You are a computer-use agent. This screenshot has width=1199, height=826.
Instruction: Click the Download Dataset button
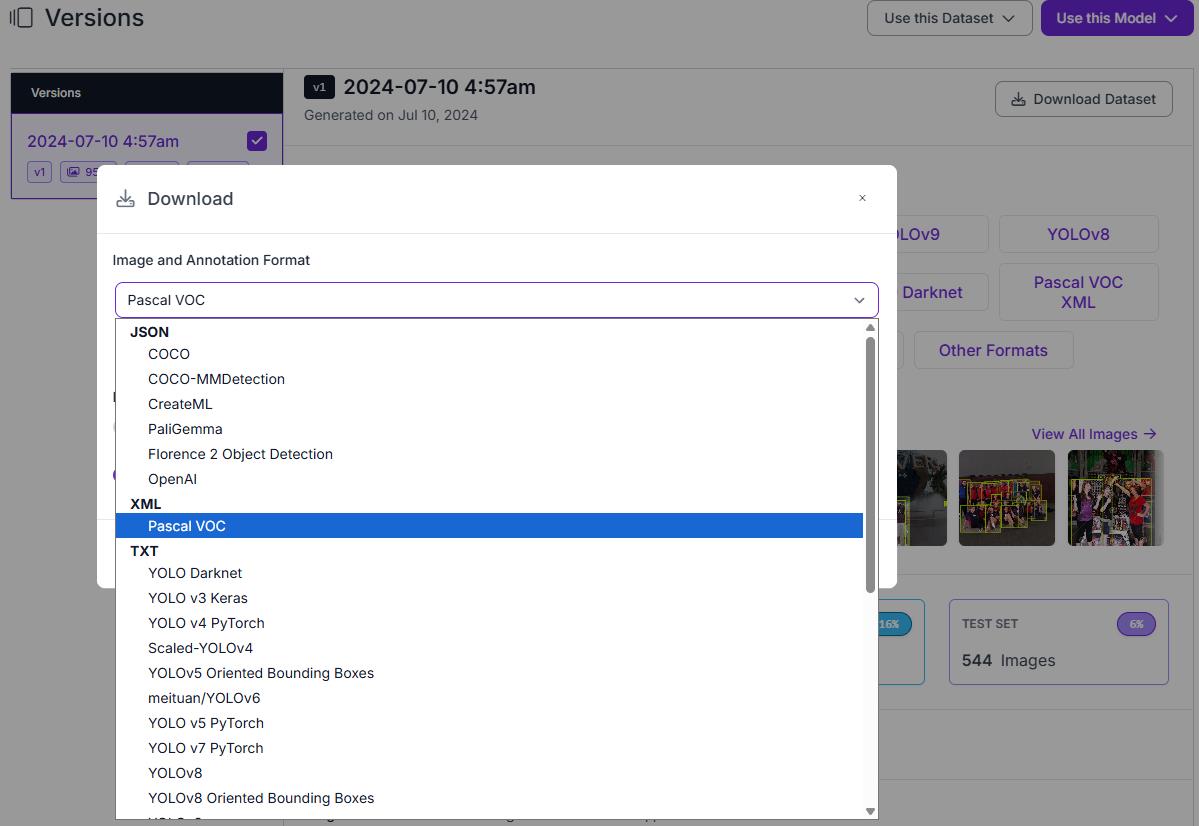click(x=1083, y=99)
